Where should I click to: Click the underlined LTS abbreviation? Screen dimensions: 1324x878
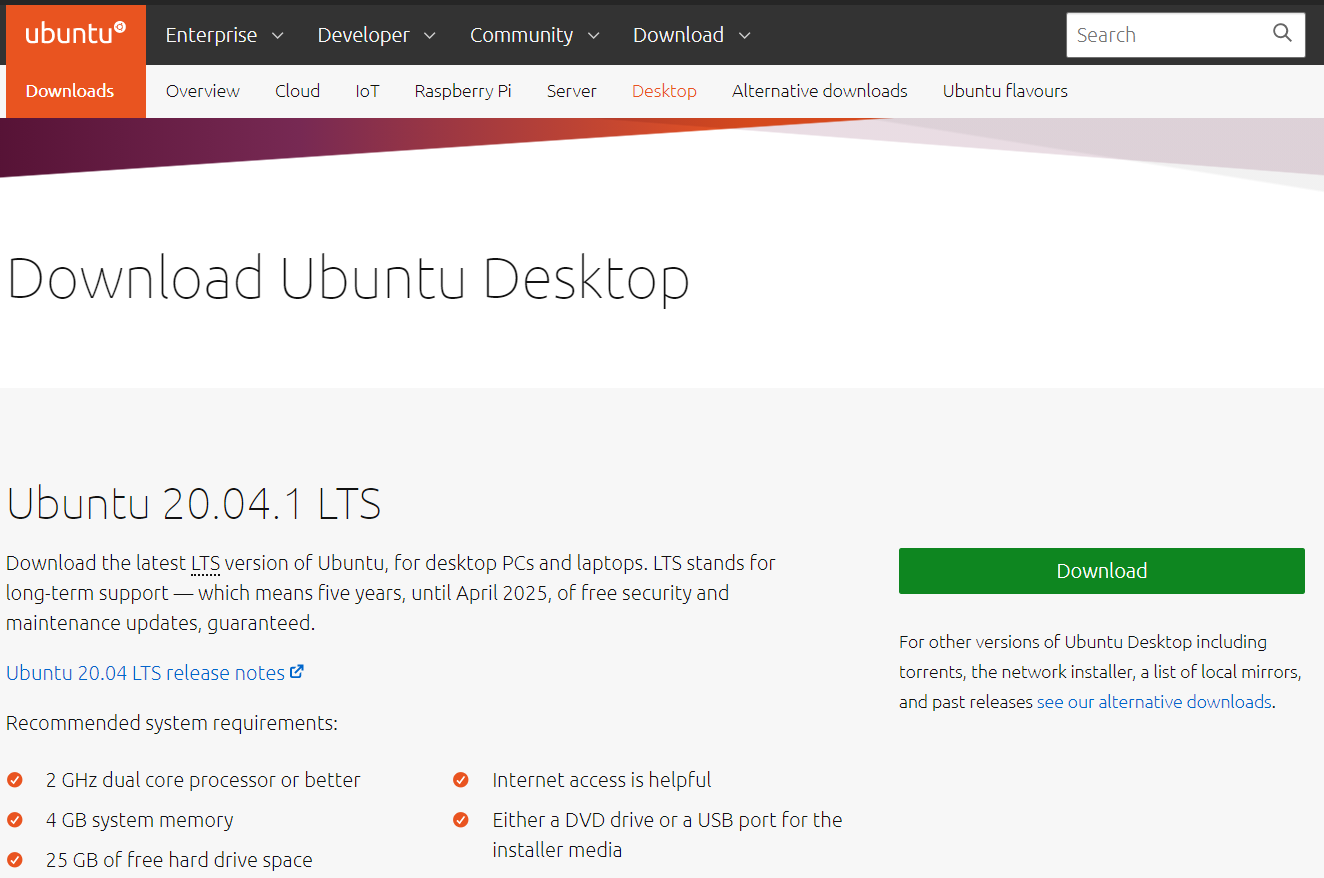205,563
